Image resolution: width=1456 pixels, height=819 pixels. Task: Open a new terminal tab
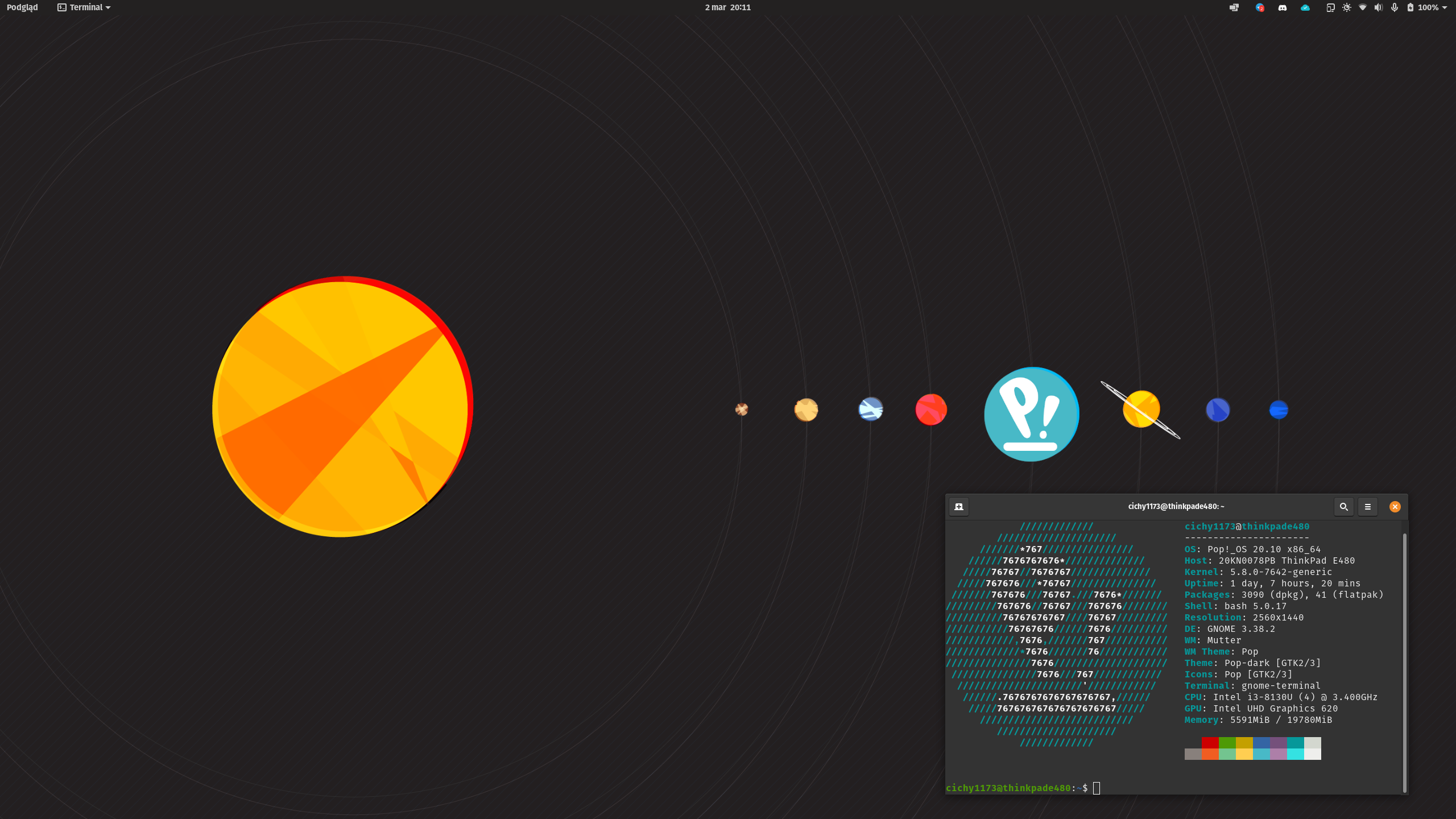pos(959,506)
